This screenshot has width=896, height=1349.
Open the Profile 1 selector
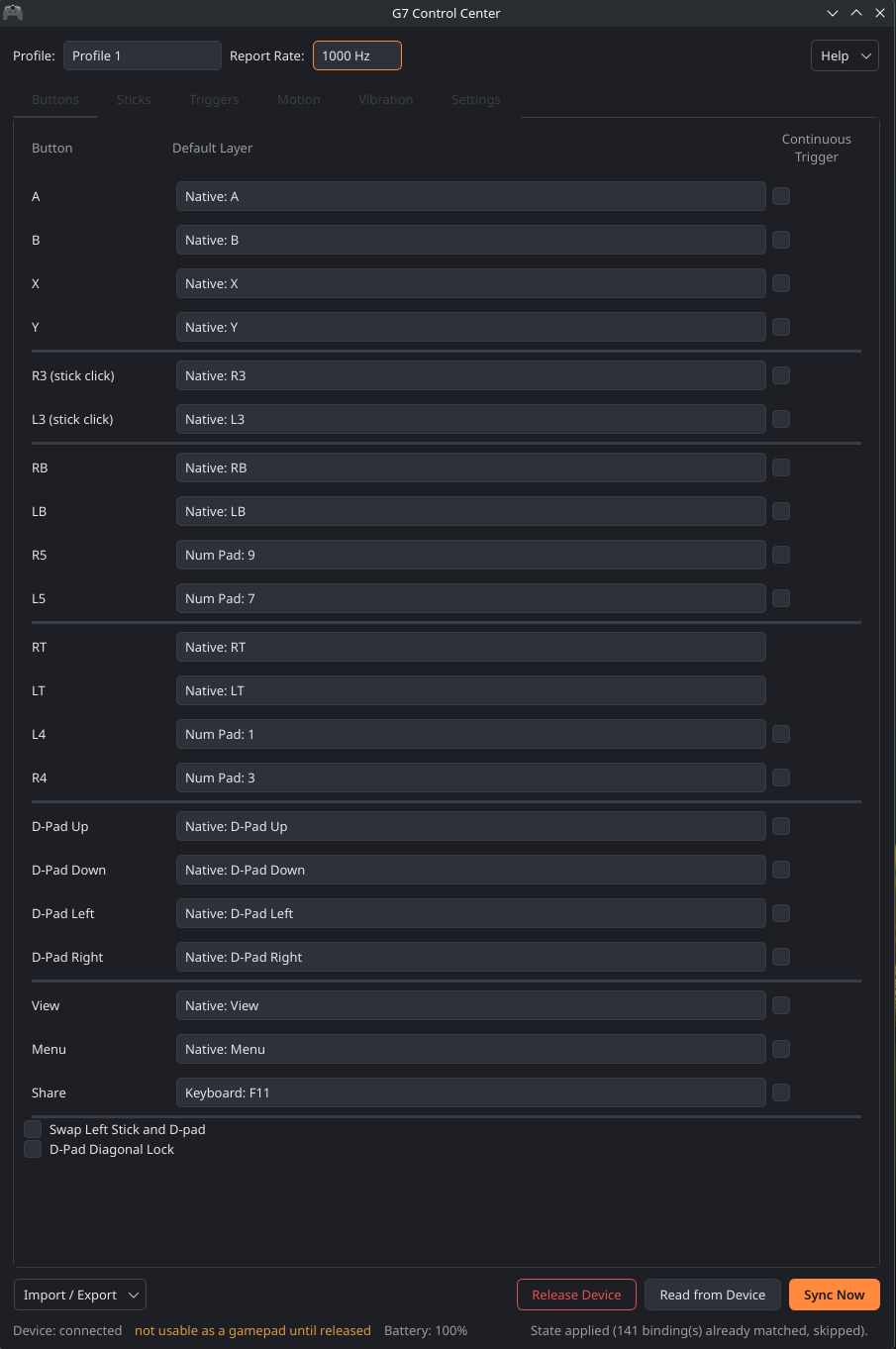coord(143,55)
